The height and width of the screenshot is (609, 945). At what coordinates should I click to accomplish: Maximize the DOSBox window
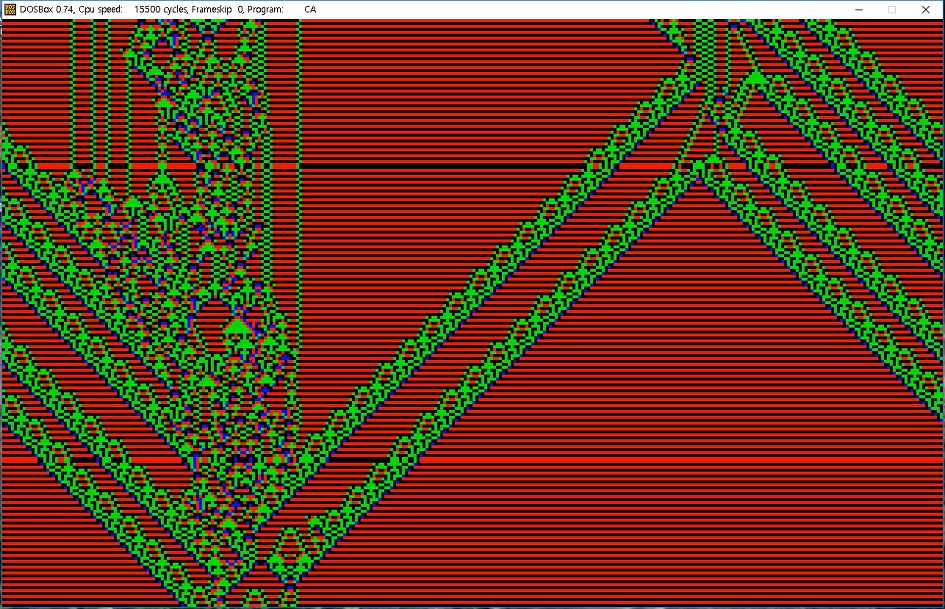[x=892, y=10]
